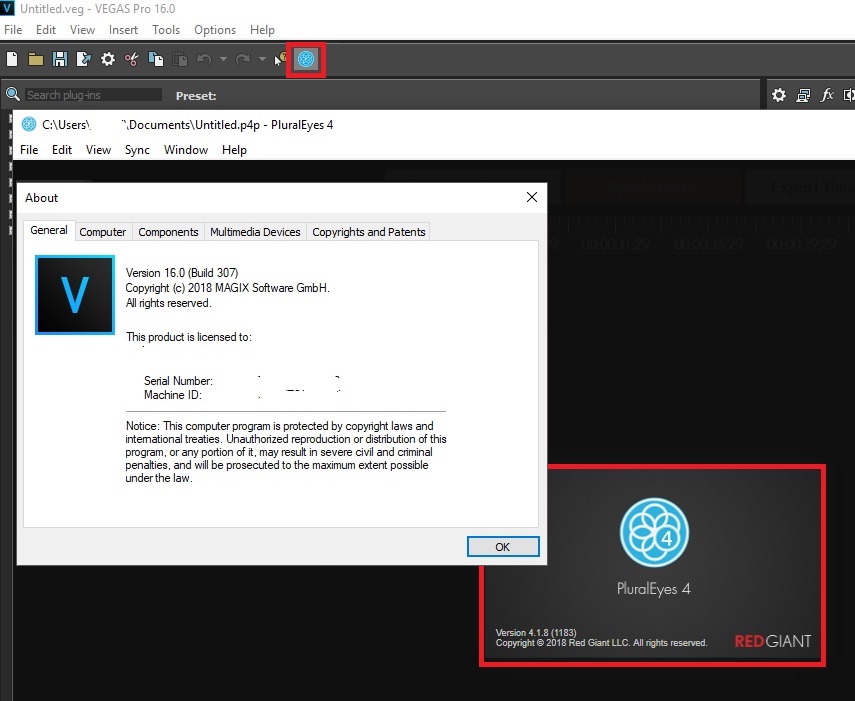Screen dimensions: 855x701
Task: Click the Copy icon in toolbar
Action: coord(156,59)
